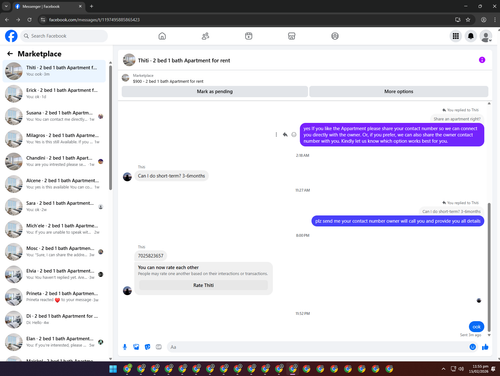Open Susana conversation in list
Screen dimensions: 500x376
tap(54, 116)
